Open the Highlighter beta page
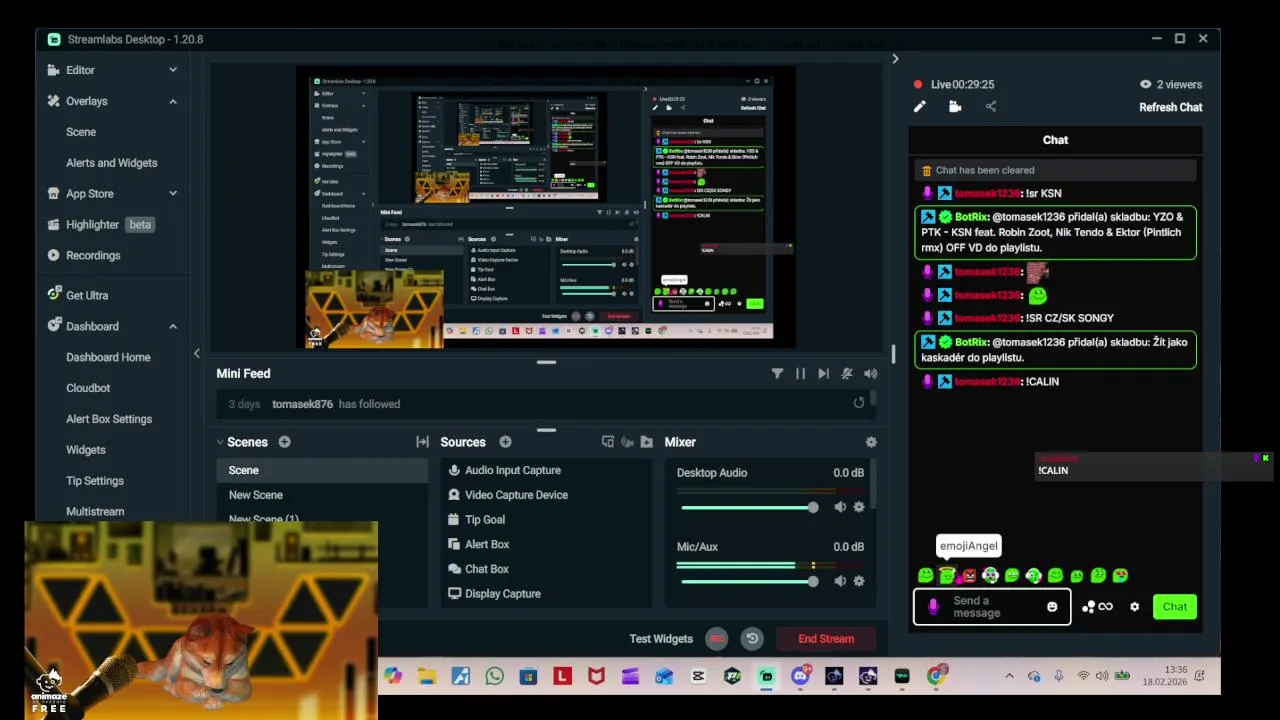Viewport: 1280px width, 720px height. point(100,225)
